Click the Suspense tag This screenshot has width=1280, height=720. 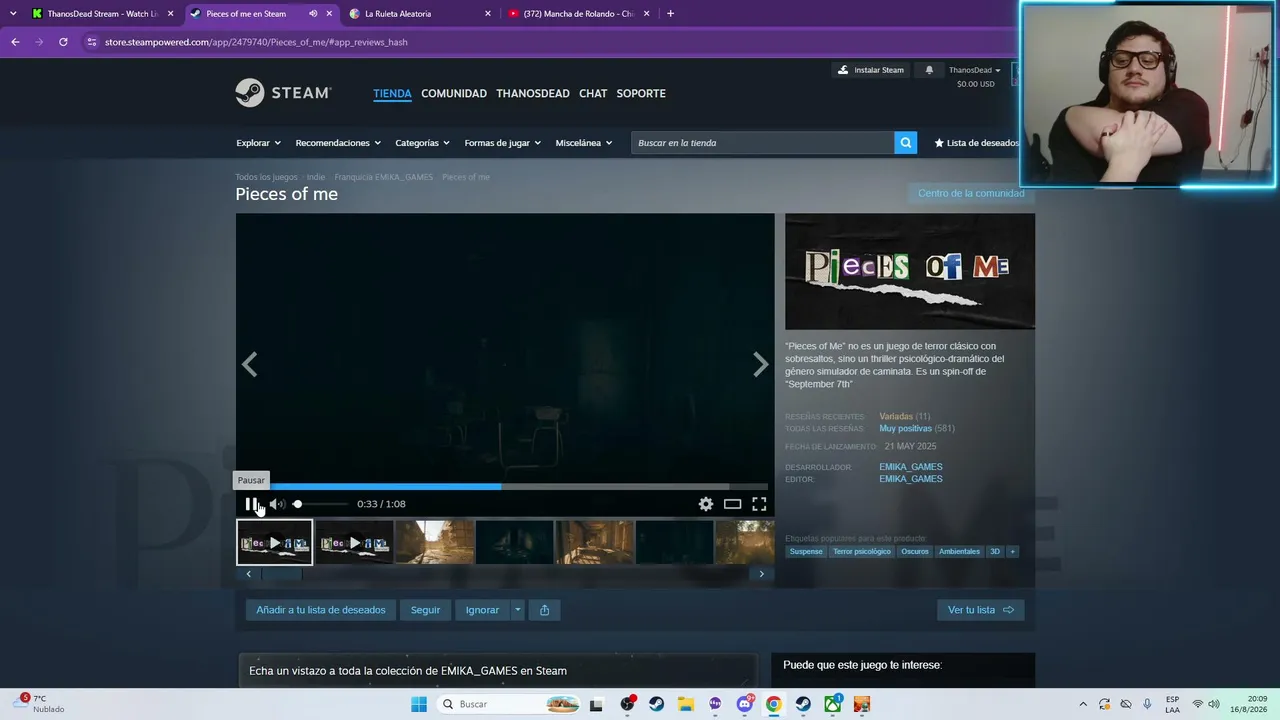click(806, 552)
